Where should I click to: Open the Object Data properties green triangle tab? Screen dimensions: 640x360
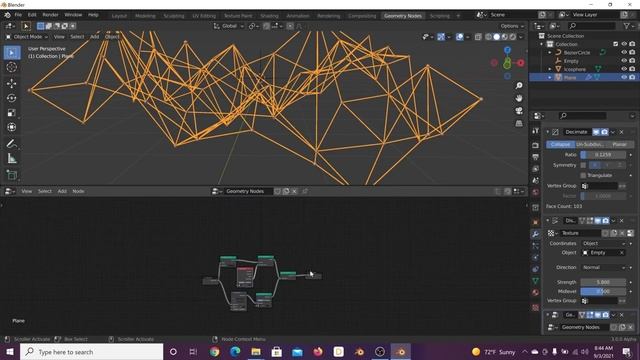pos(536,281)
